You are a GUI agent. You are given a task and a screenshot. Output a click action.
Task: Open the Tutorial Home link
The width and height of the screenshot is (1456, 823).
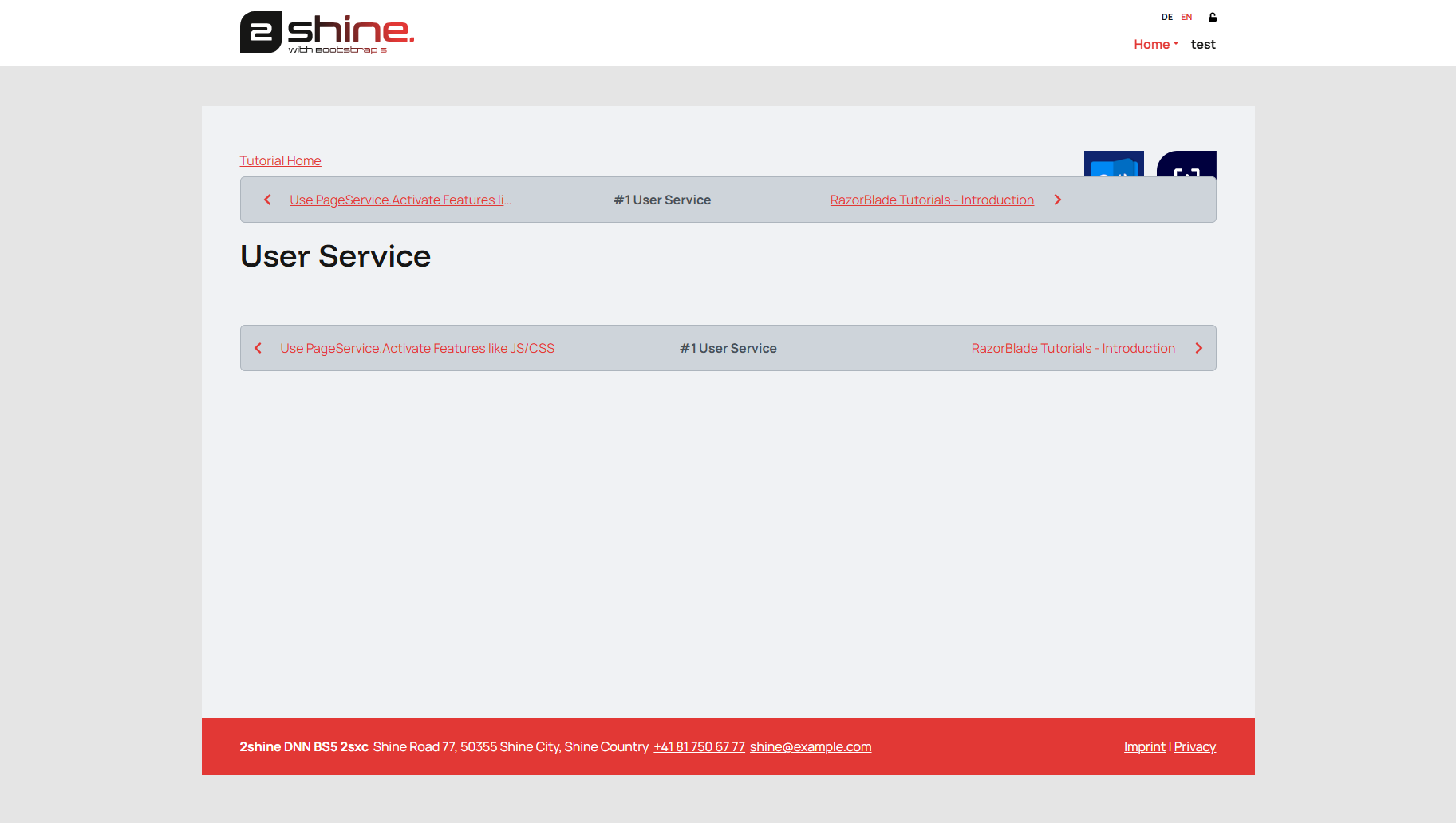point(280,160)
